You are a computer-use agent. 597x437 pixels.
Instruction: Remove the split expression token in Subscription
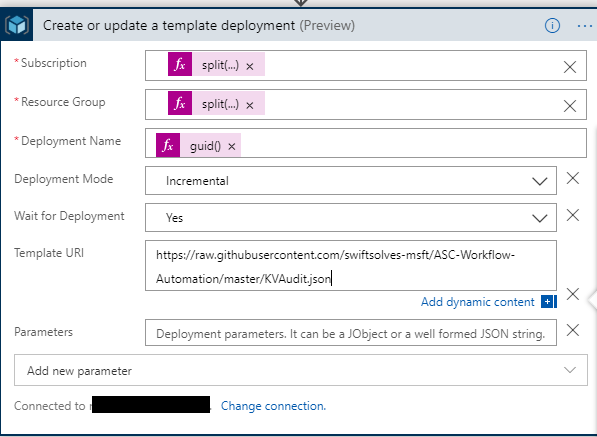[x=250, y=66]
